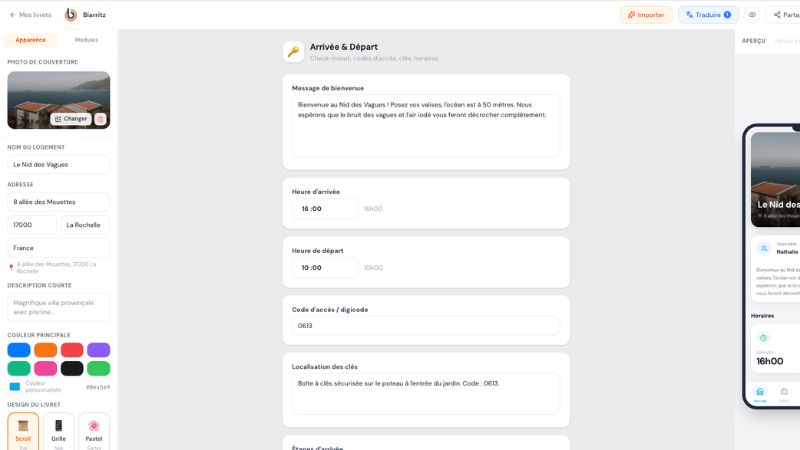Open the Traduire translation option

pyautogui.click(x=708, y=15)
